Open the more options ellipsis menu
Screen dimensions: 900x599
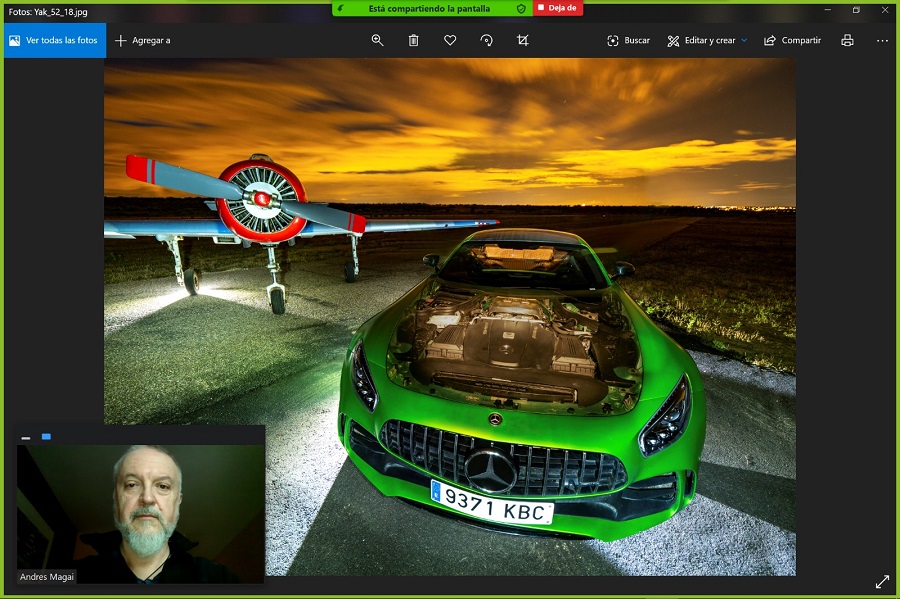tap(882, 40)
